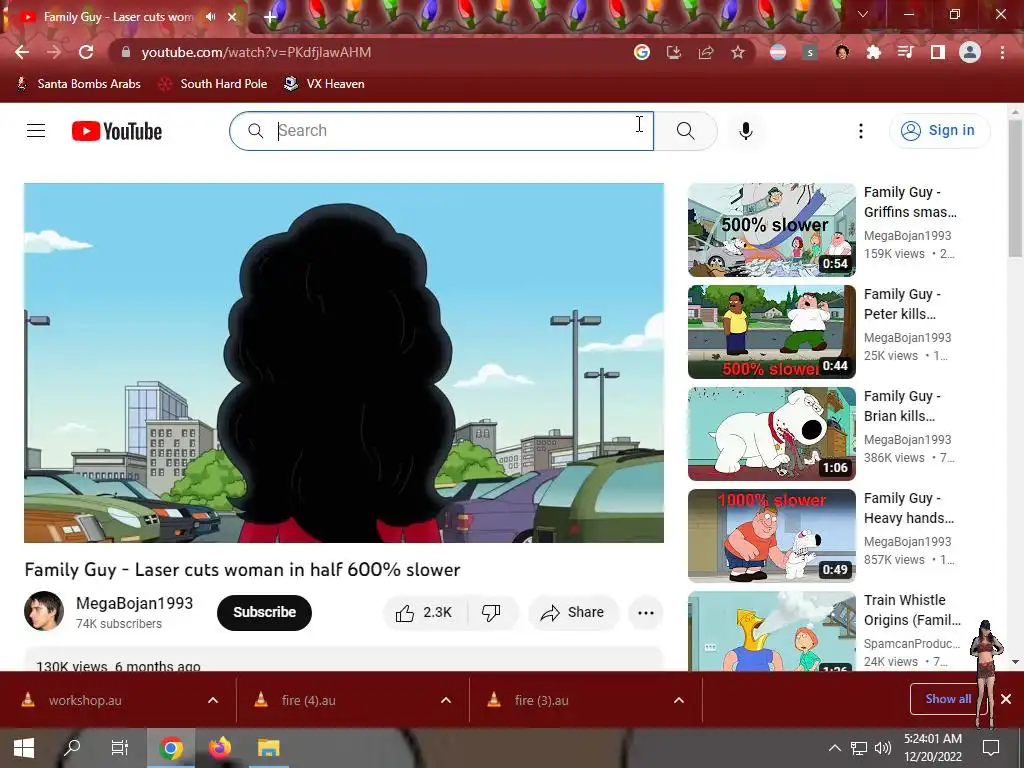Open the VX Heaven bookmark

pos(325,84)
